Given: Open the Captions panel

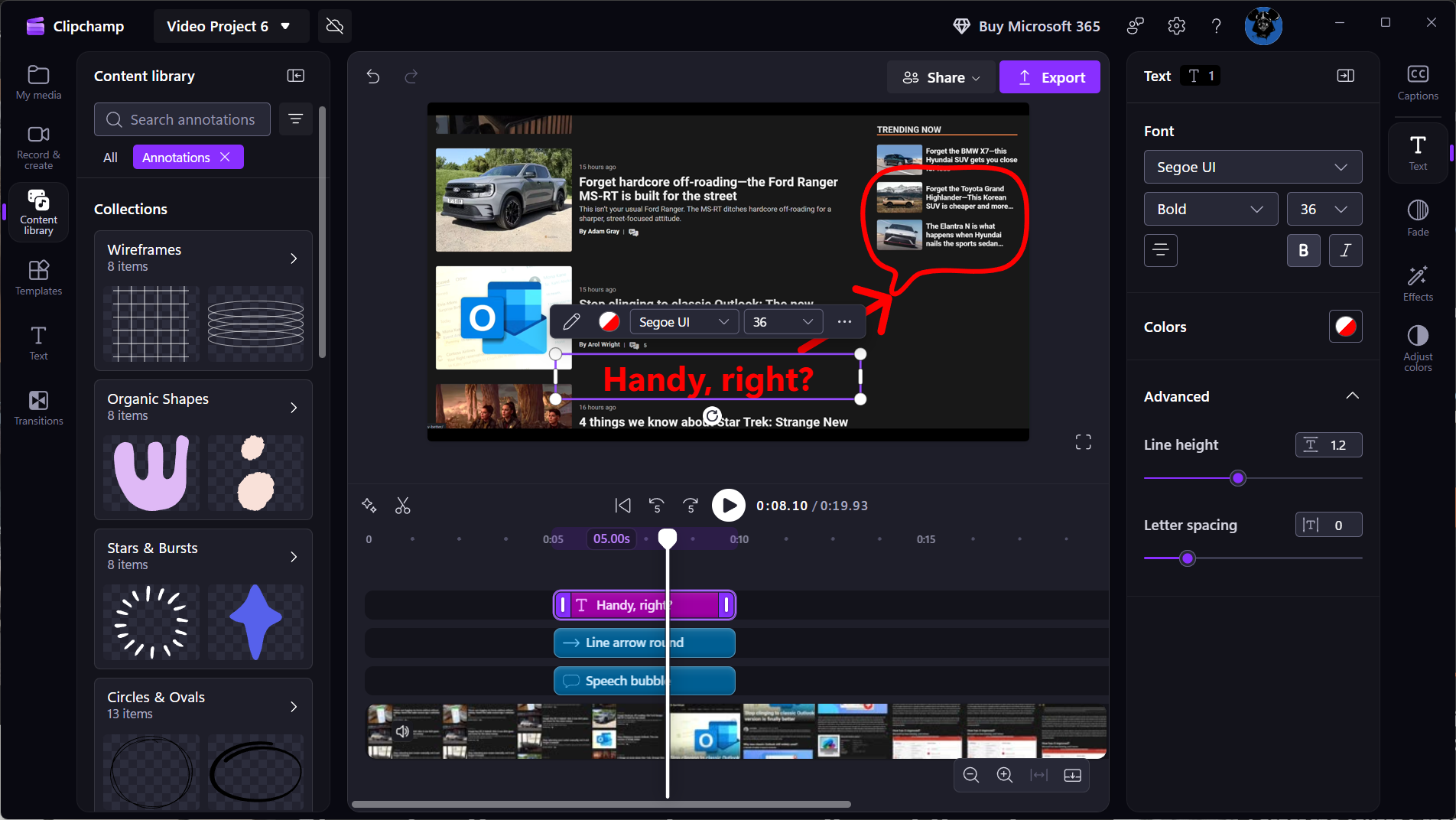Looking at the screenshot, I should [1418, 83].
